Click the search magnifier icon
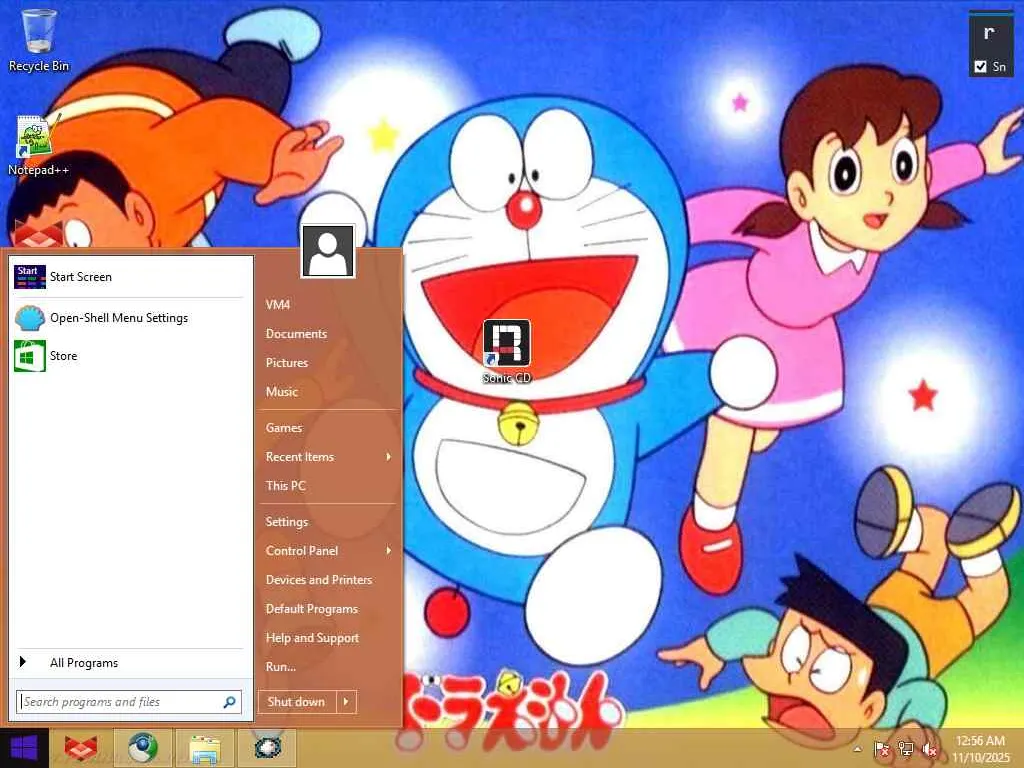The image size is (1024, 768). (229, 702)
